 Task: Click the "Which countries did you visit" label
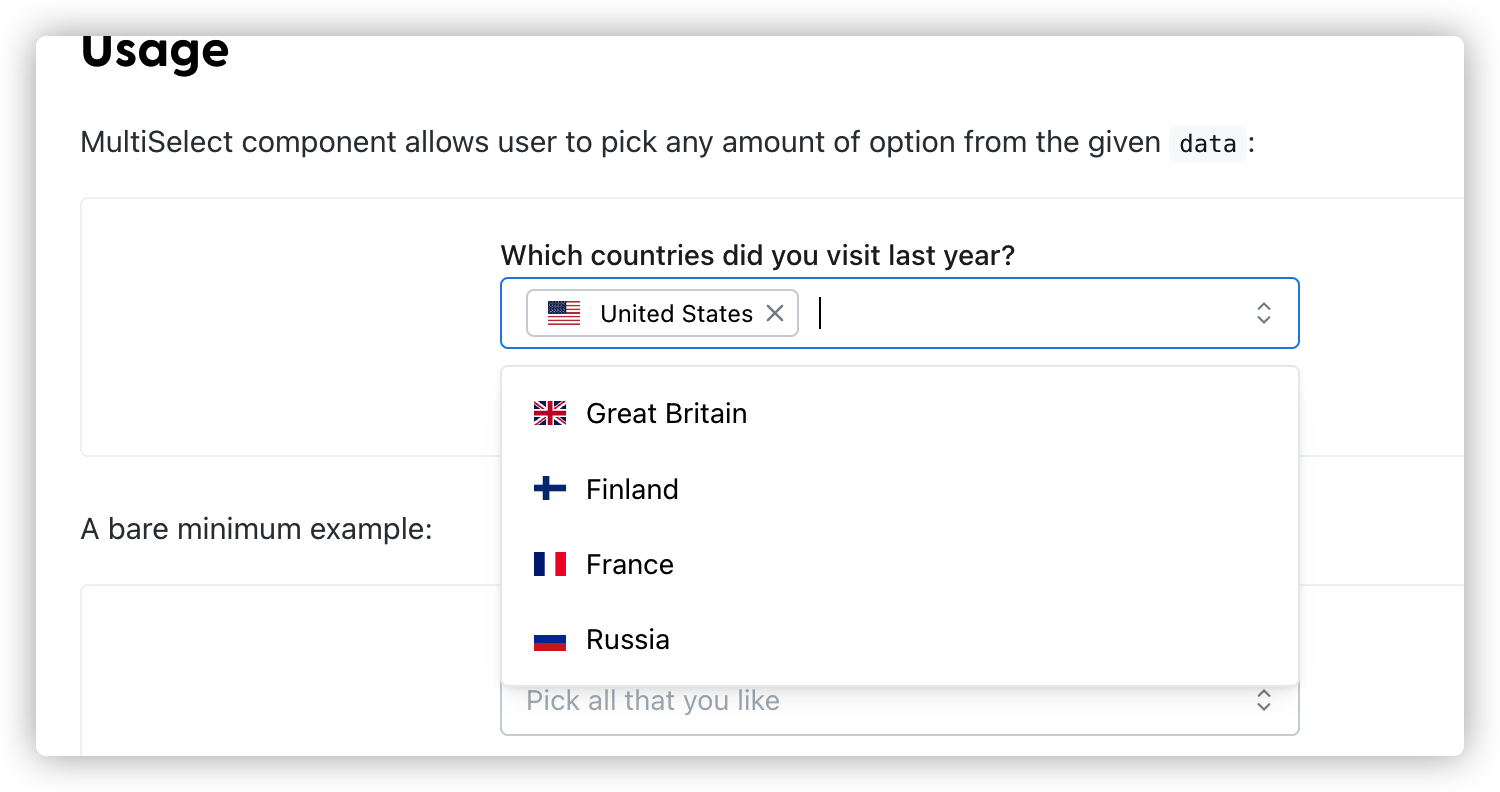point(757,256)
